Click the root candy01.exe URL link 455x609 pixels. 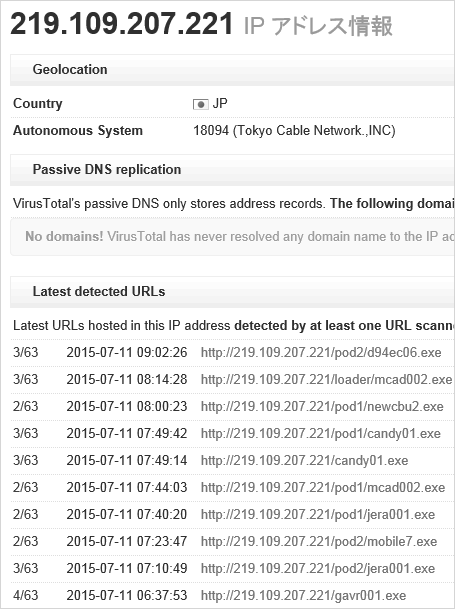point(304,460)
